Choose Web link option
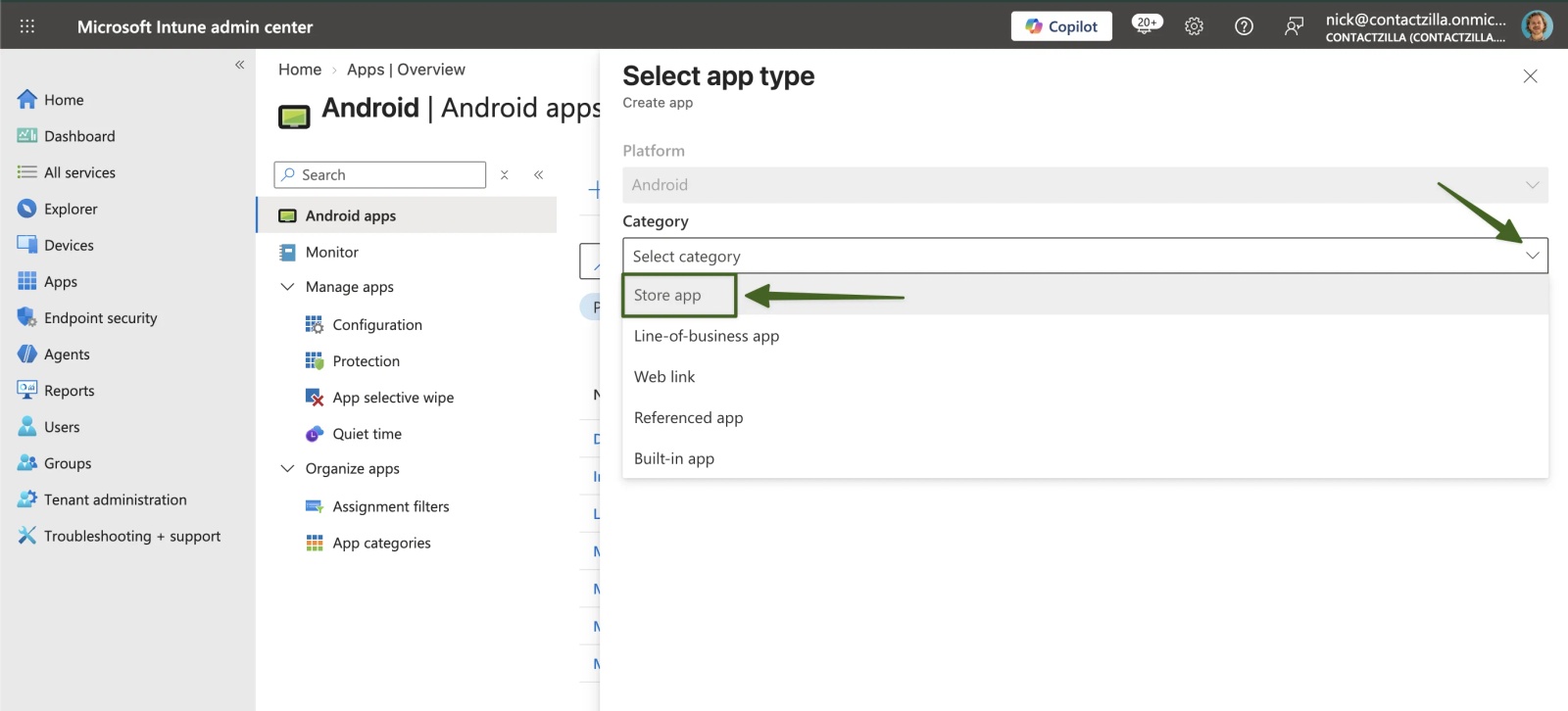1568x711 pixels. (x=1085, y=377)
